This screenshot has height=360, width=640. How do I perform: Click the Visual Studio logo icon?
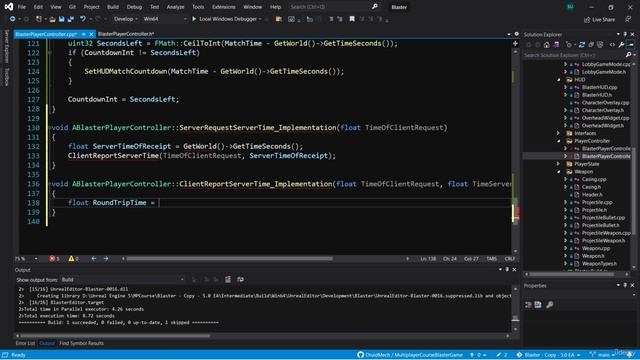(x=9, y=7)
